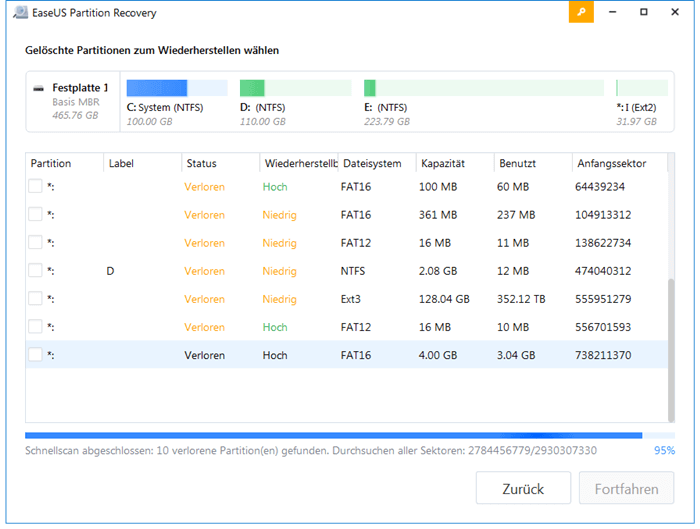This screenshot has height=529, width=700.
Task: Click Hoch in the 100 MB row
Action: 275,187
